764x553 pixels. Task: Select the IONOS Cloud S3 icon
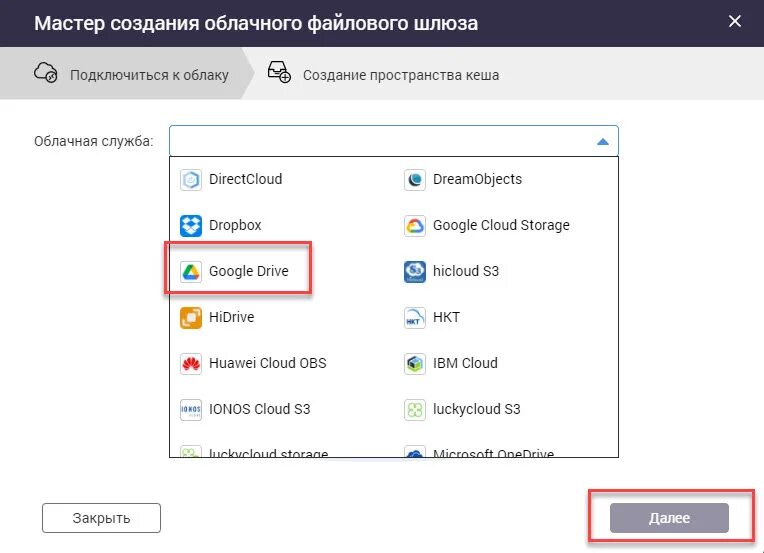click(191, 409)
